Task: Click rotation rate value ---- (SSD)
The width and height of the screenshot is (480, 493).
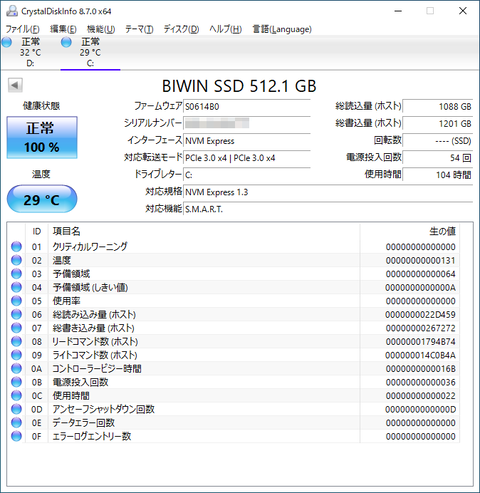Action: (x=438, y=141)
